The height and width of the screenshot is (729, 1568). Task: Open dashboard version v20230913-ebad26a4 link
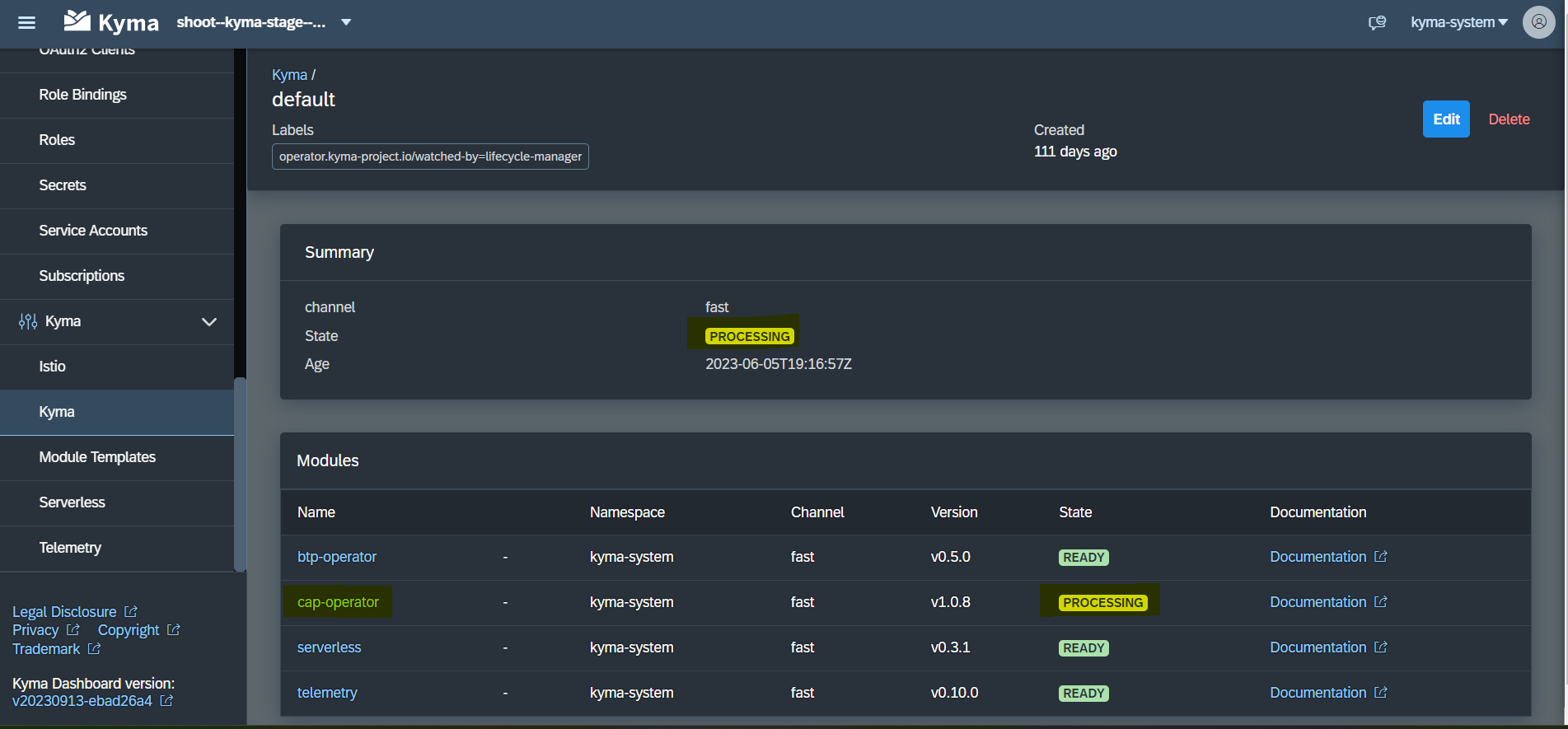(82, 701)
